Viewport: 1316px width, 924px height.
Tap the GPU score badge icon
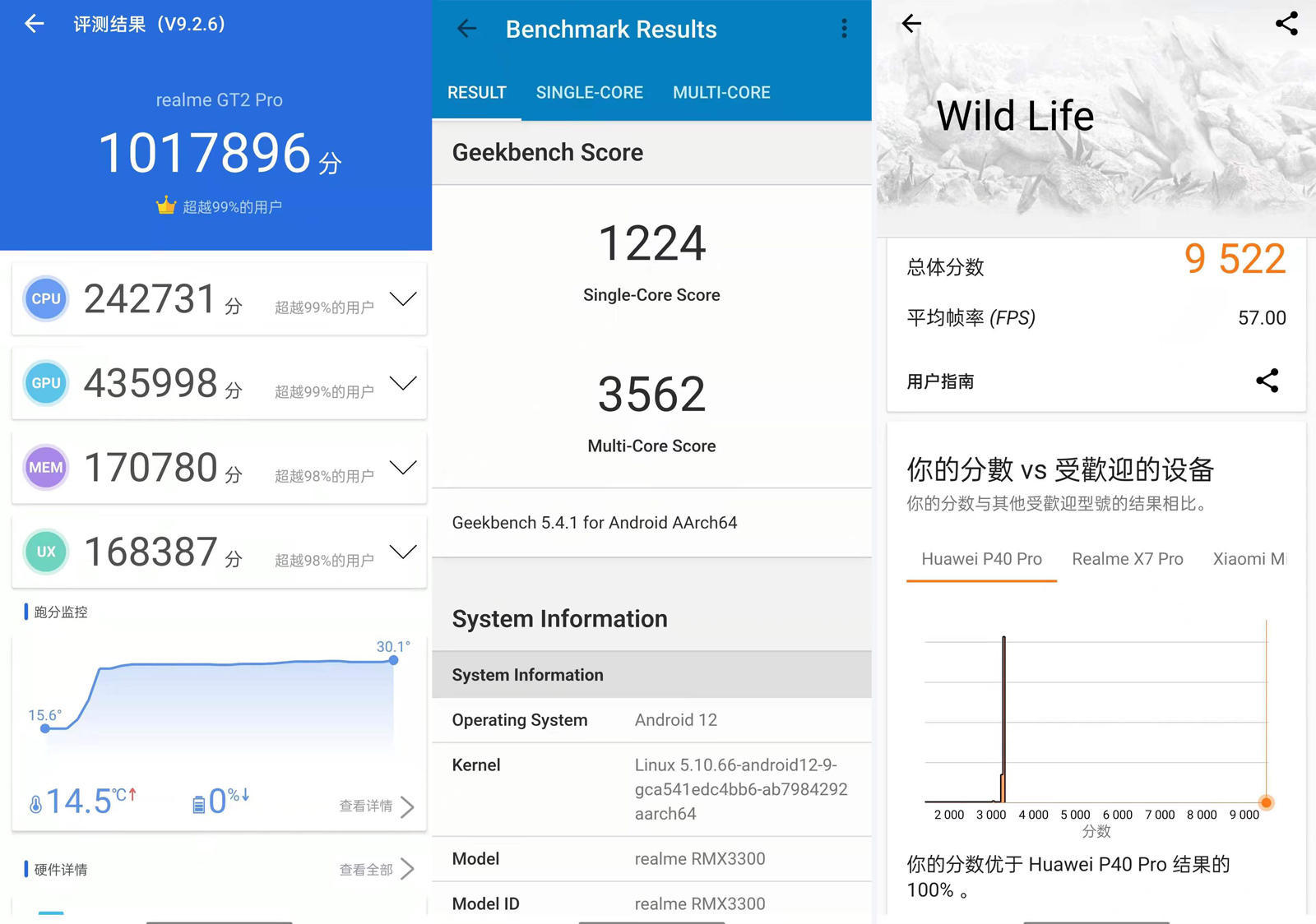(x=46, y=383)
